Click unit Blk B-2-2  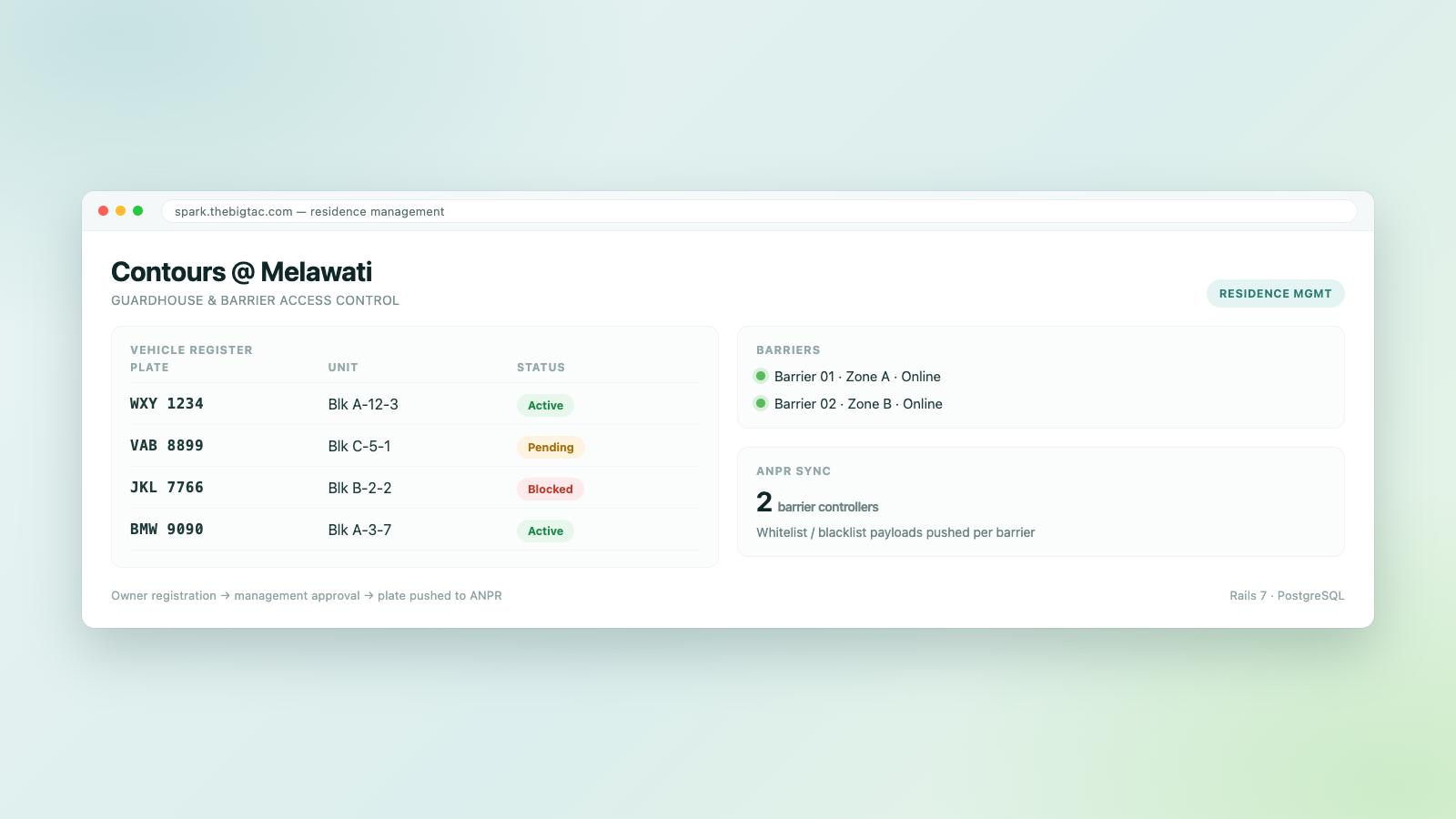click(x=359, y=488)
